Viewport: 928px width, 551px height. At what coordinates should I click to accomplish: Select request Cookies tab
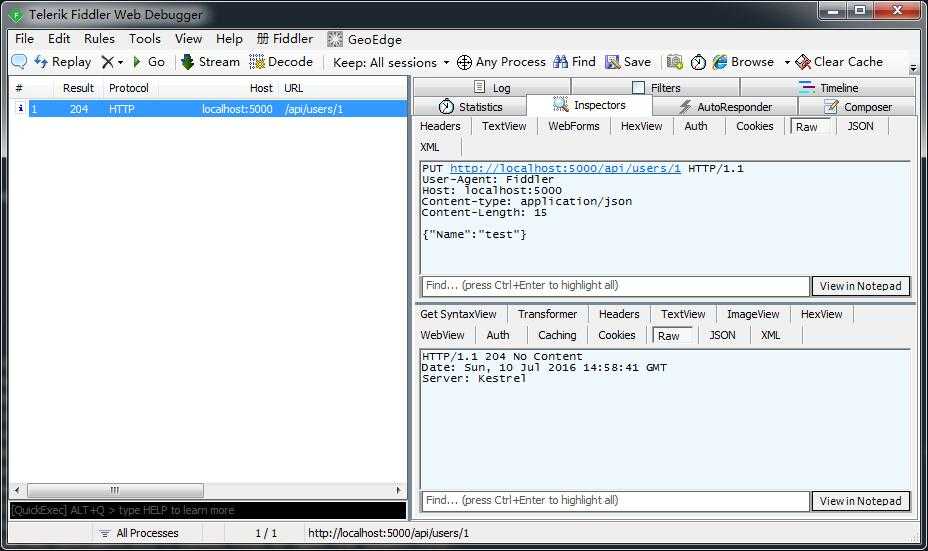click(x=755, y=126)
